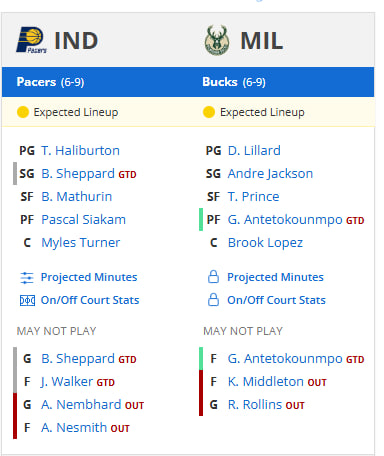Open T. Haliburton player link
The image size is (384, 456).
pyautogui.click(x=80, y=151)
